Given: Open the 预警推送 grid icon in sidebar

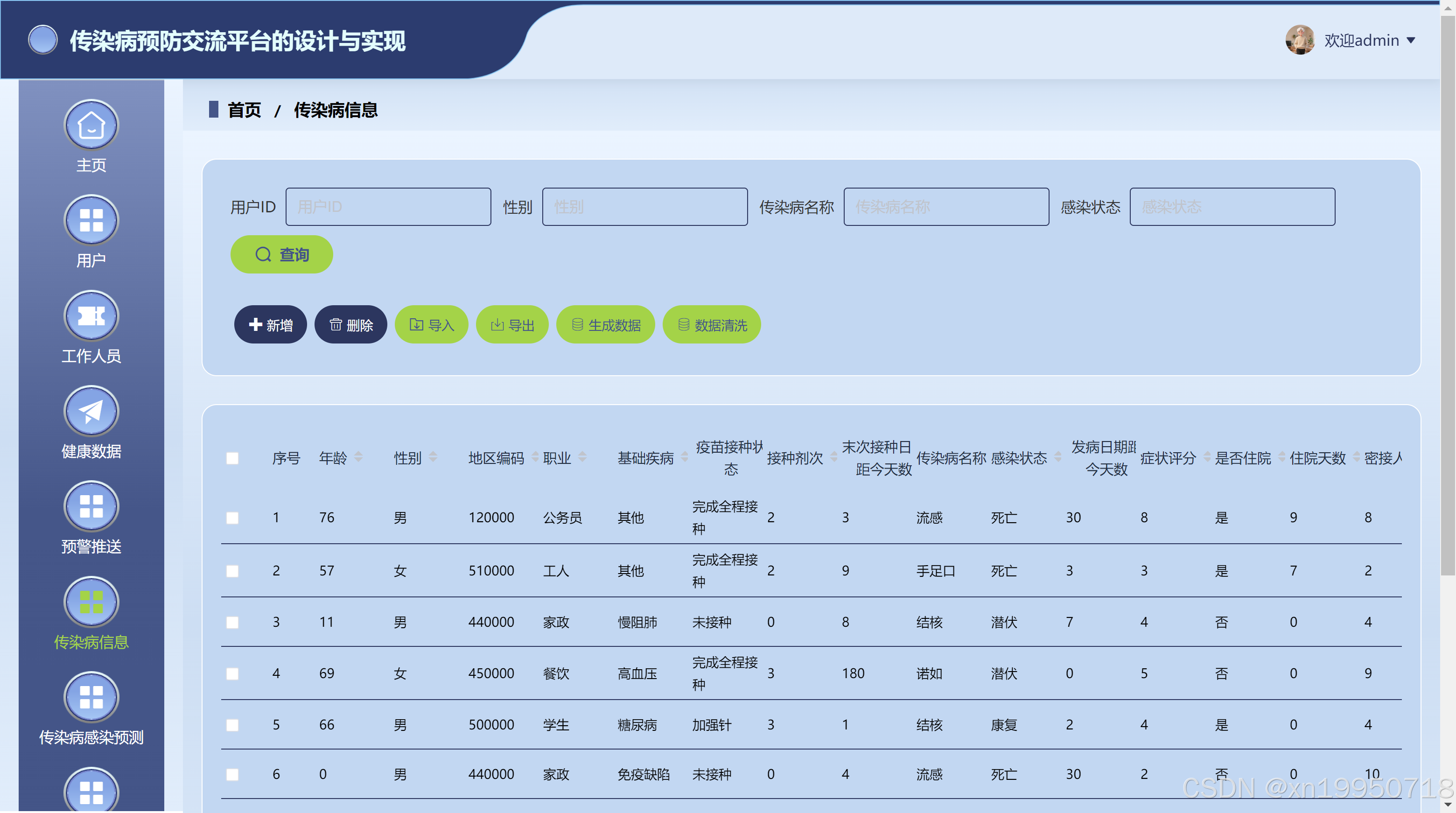Looking at the screenshot, I should click(91, 506).
